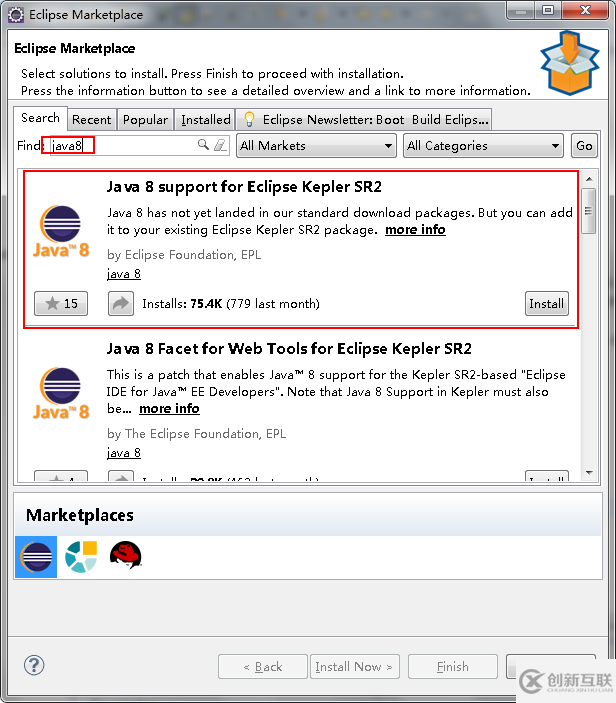This screenshot has width=616, height=703.
Task: Switch to the Installed tab
Action: pyautogui.click(x=206, y=120)
